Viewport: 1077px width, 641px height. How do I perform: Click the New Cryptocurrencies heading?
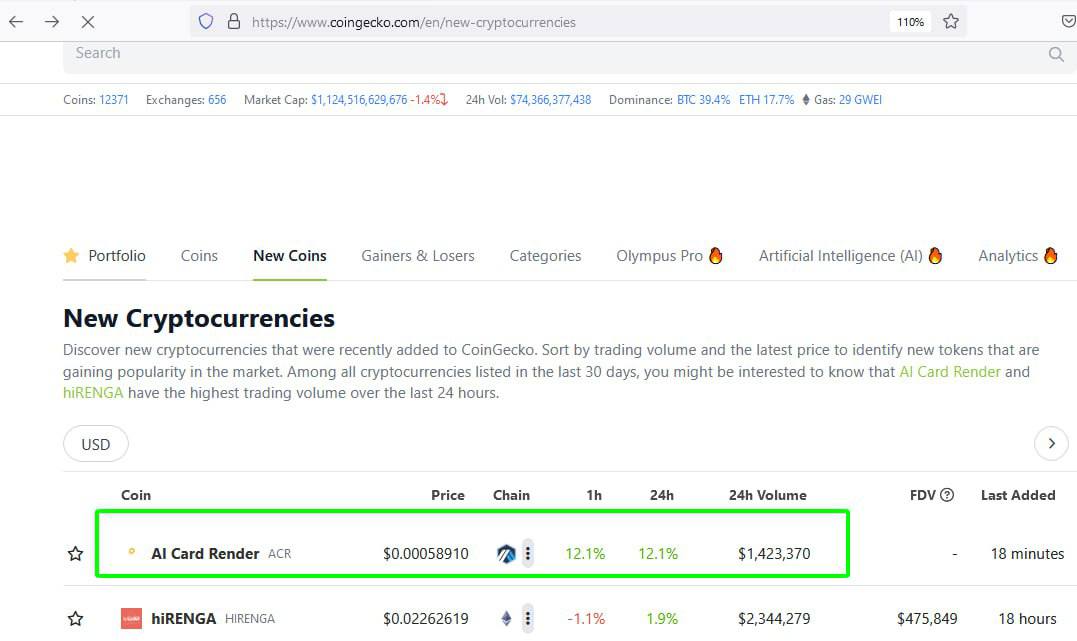click(199, 319)
